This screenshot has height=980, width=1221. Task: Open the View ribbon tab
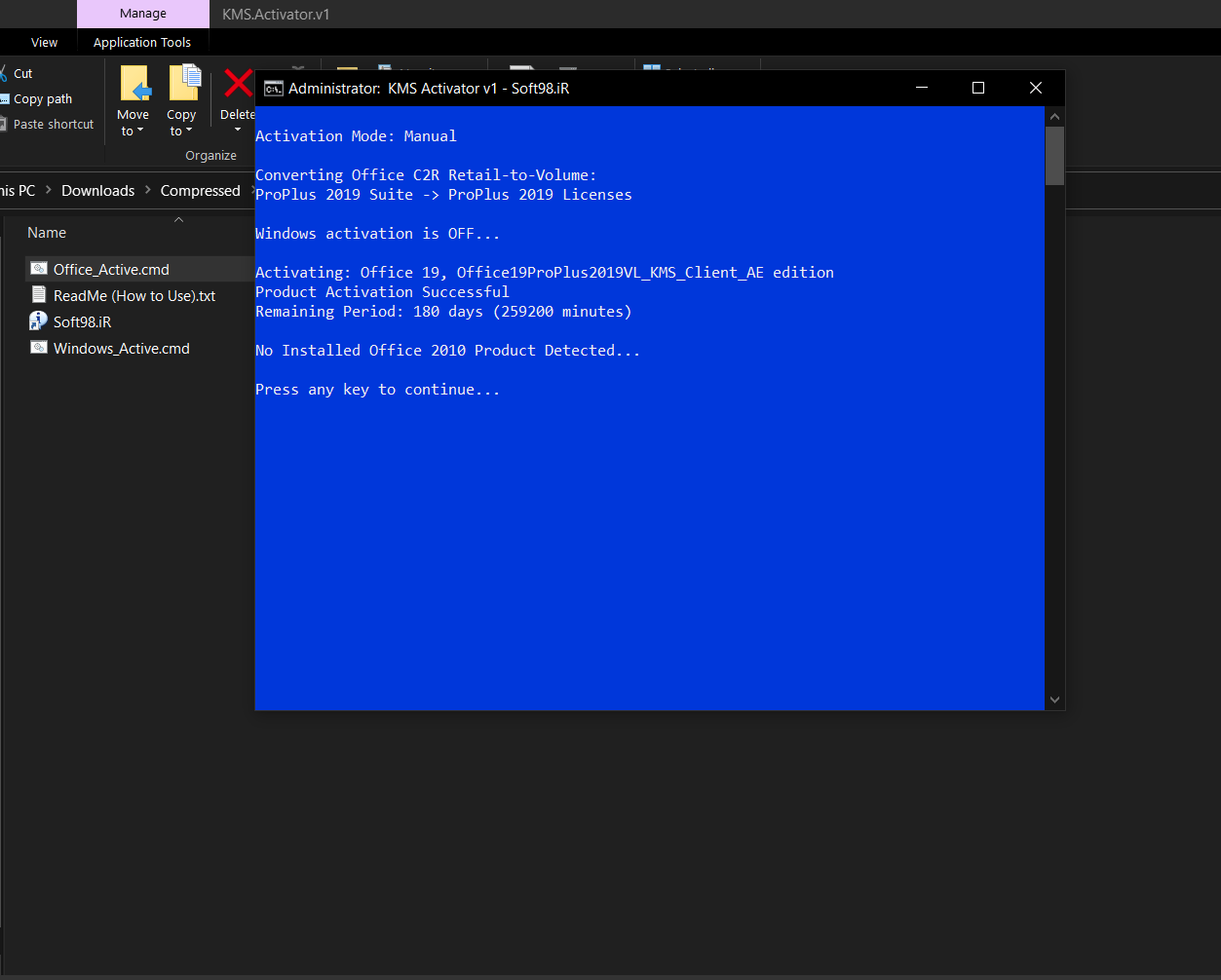click(45, 42)
